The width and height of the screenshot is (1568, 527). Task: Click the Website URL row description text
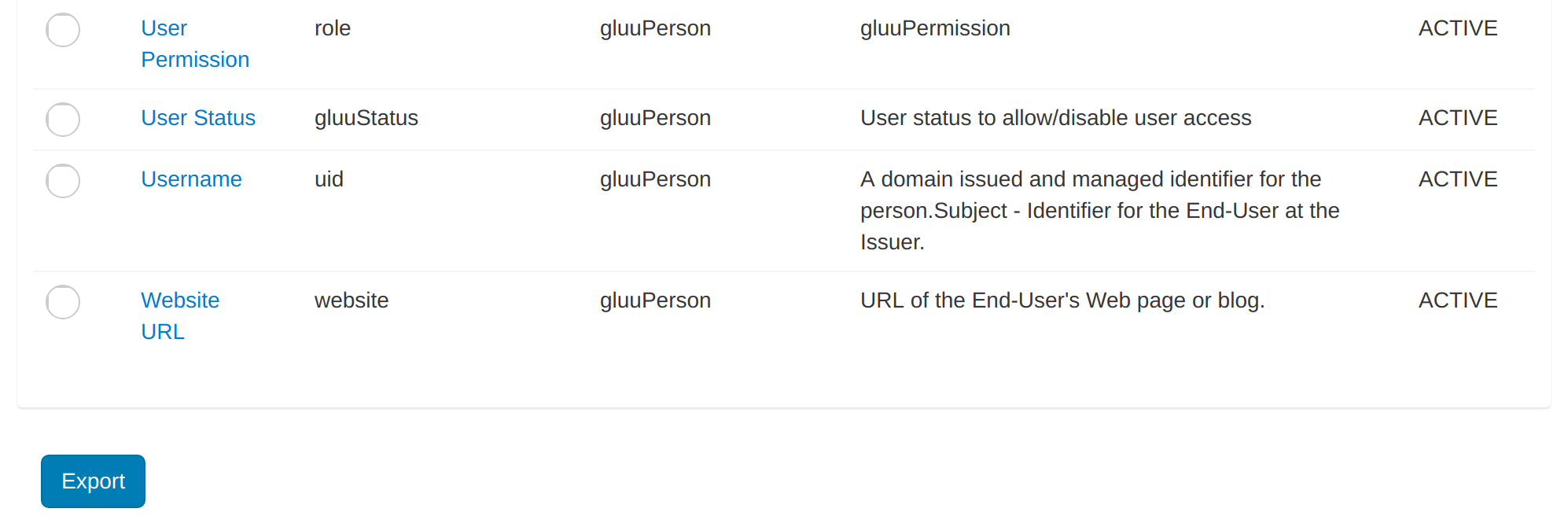pyautogui.click(x=1062, y=300)
